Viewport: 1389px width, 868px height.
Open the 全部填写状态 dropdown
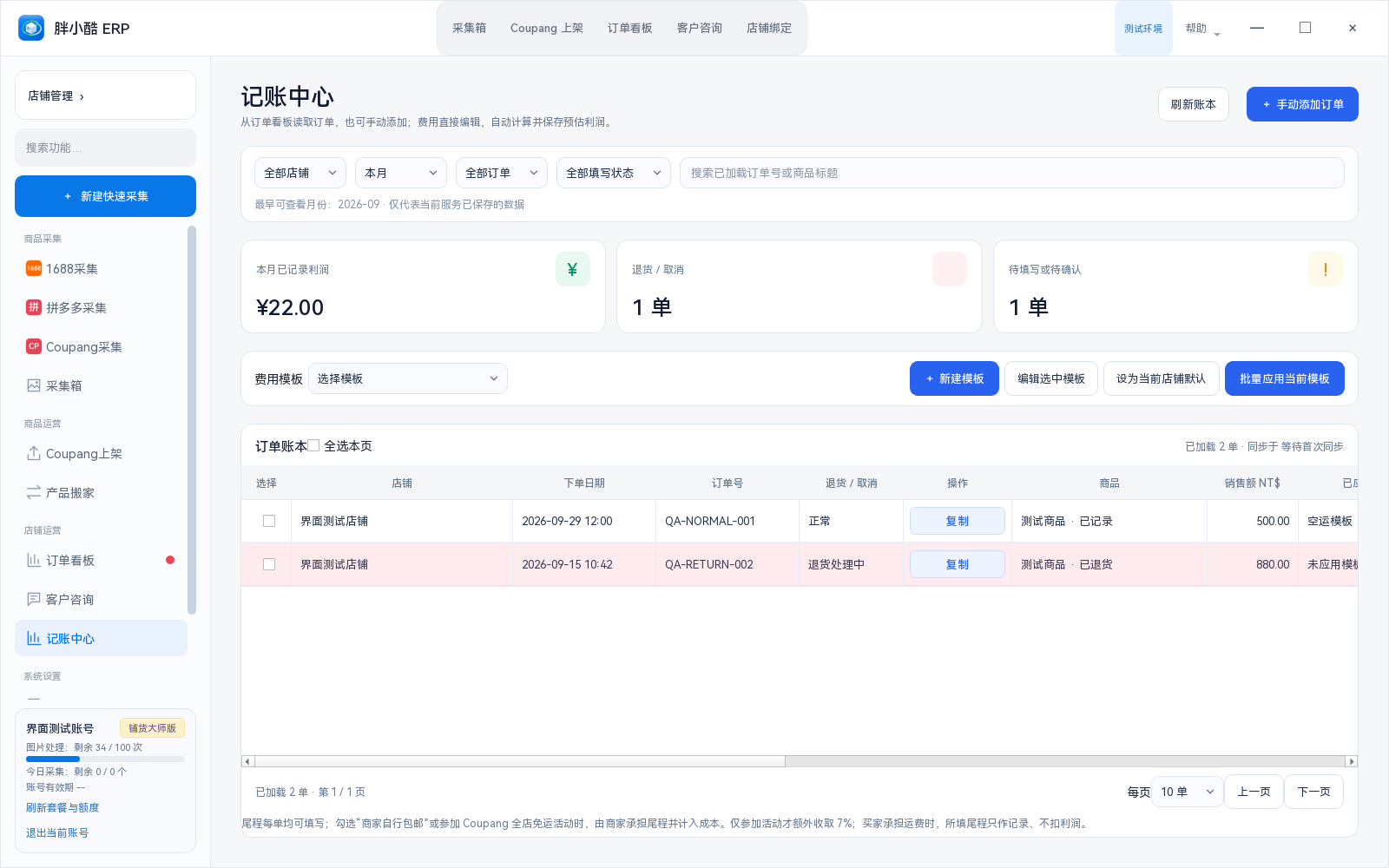pyautogui.click(x=614, y=173)
